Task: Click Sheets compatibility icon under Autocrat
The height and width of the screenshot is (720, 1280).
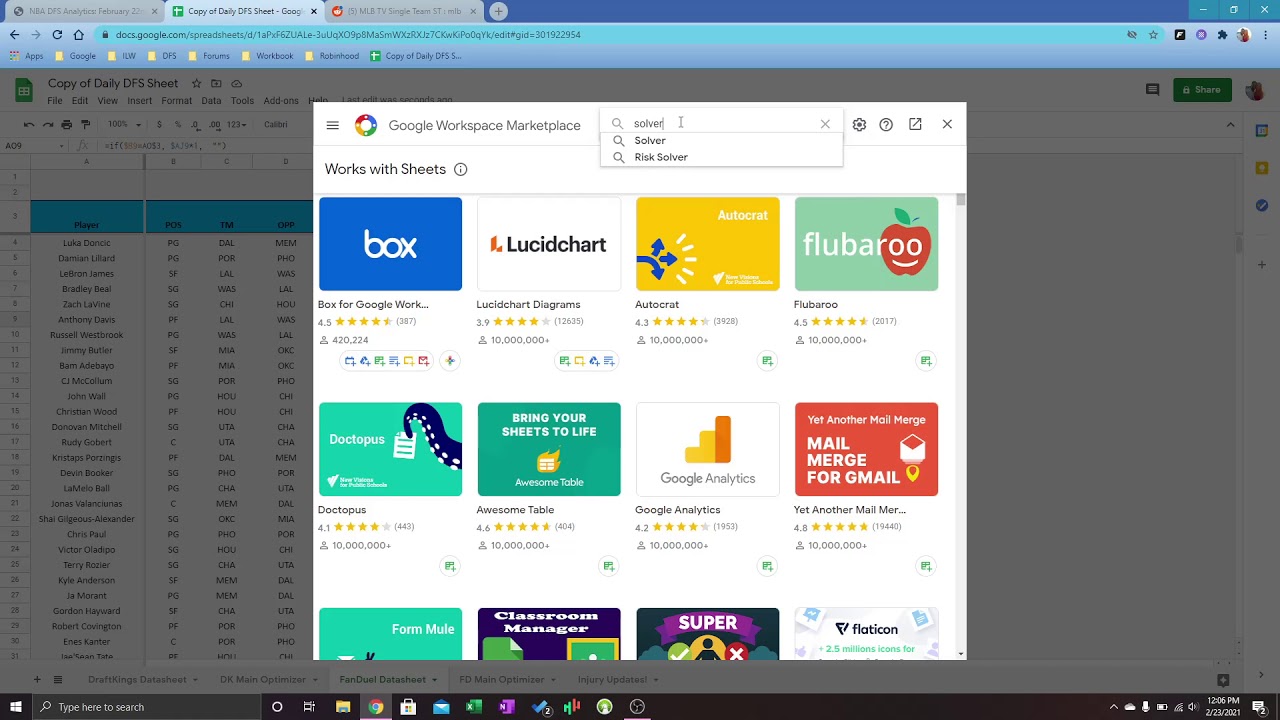Action: (767, 361)
